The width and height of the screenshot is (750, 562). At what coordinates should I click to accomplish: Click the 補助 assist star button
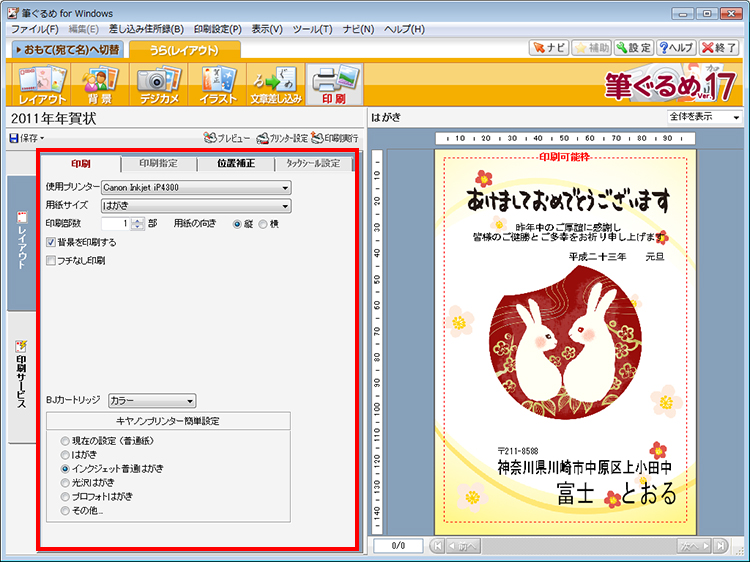point(591,48)
